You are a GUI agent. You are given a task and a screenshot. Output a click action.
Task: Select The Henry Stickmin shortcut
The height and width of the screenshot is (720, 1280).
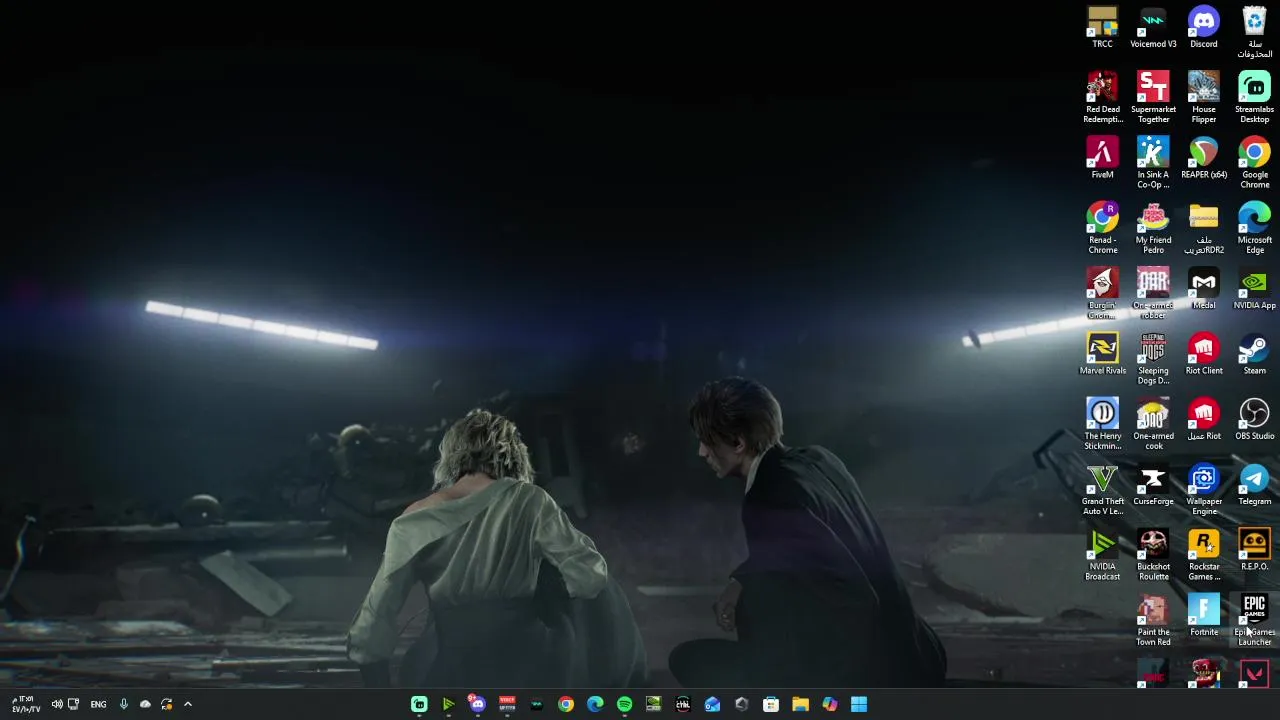[x=1102, y=424]
